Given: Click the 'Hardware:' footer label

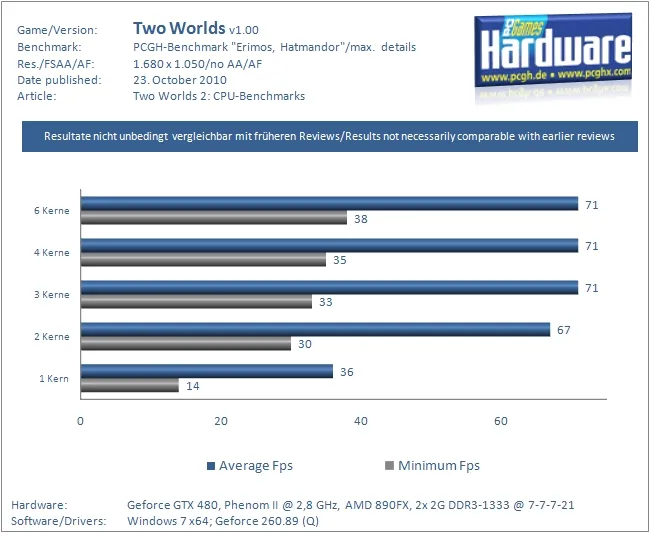Looking at the screenshot, I should point(39,505).
